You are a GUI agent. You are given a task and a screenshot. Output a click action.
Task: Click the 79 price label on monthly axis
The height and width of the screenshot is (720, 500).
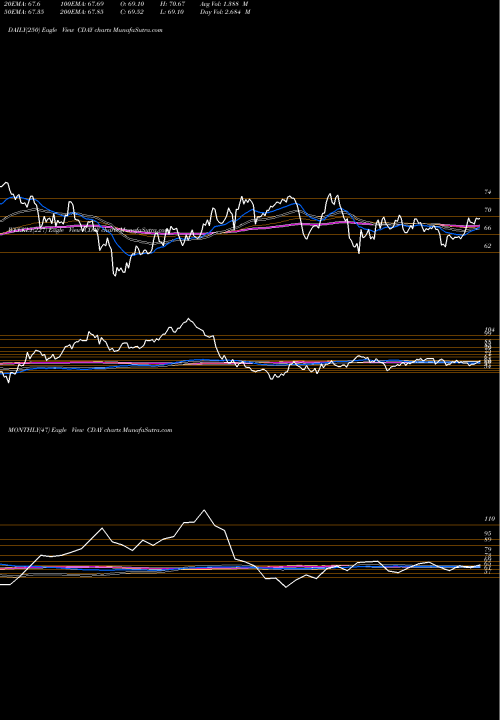488,549
